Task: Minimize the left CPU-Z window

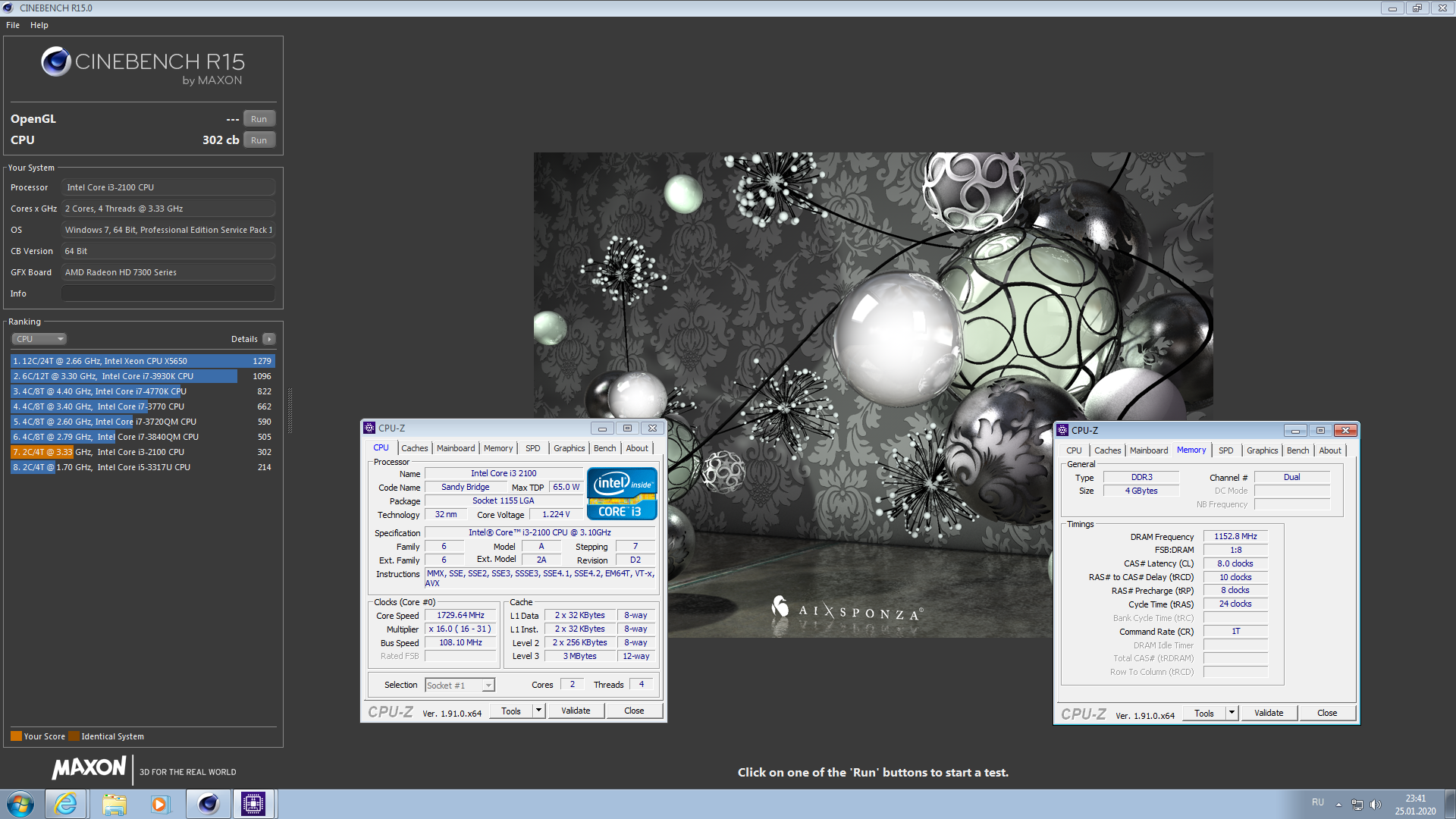Action: click(x=602, y=428)
